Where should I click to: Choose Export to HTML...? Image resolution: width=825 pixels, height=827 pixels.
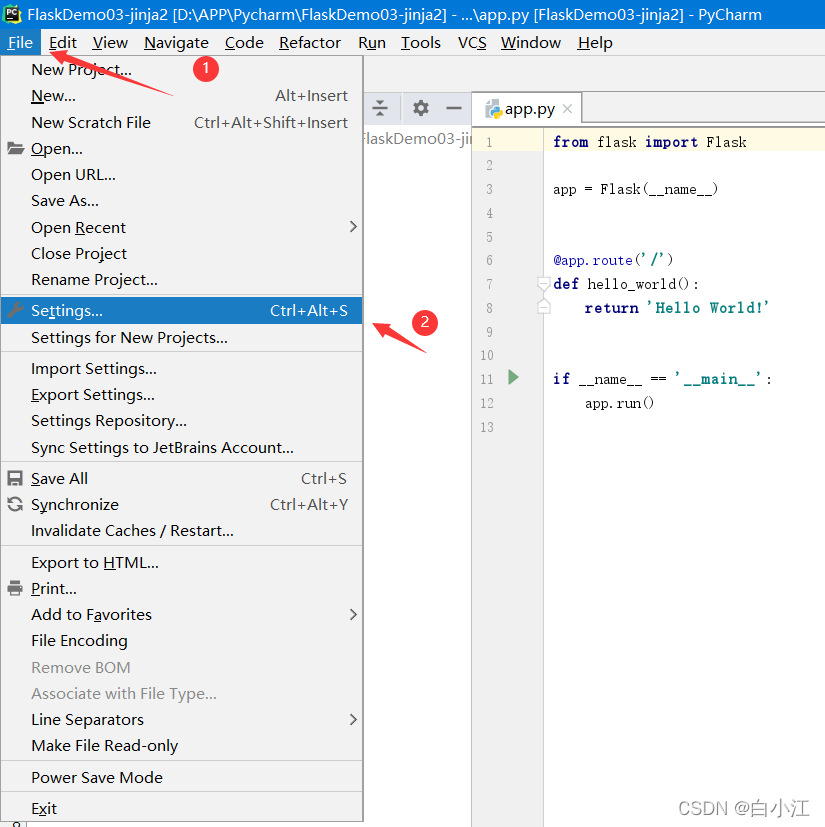[x=181, y=563]
